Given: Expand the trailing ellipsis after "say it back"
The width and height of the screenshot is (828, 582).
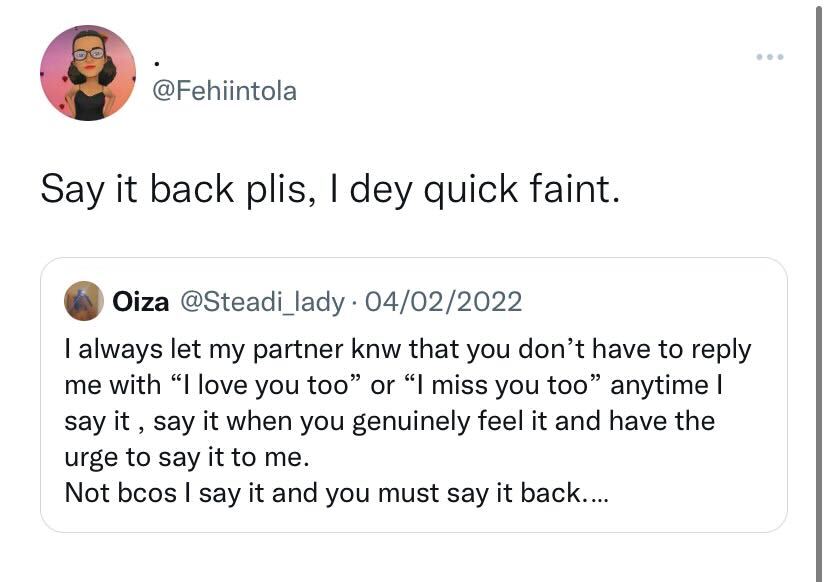Looking at the screenshot, I should pos(594,494).
